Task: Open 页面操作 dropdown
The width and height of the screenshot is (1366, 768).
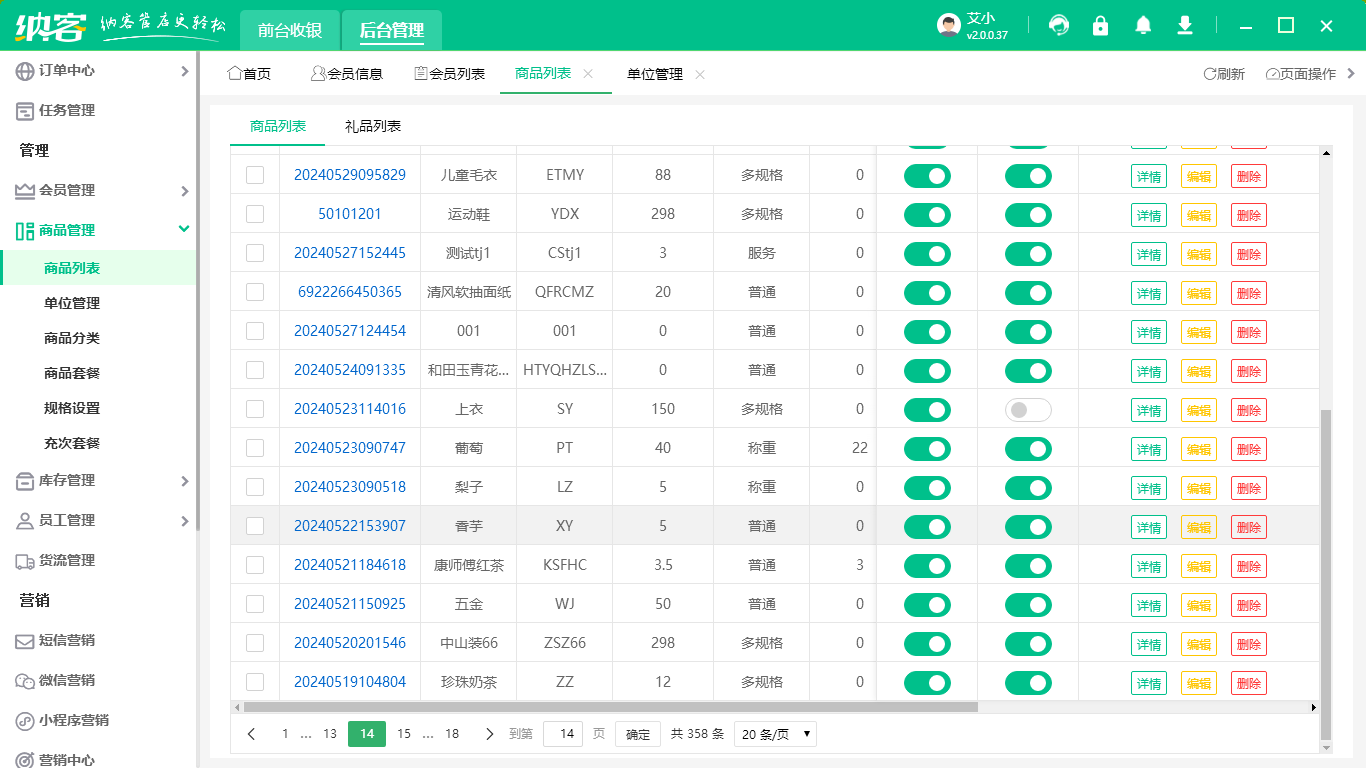Action: point(1300,74)
